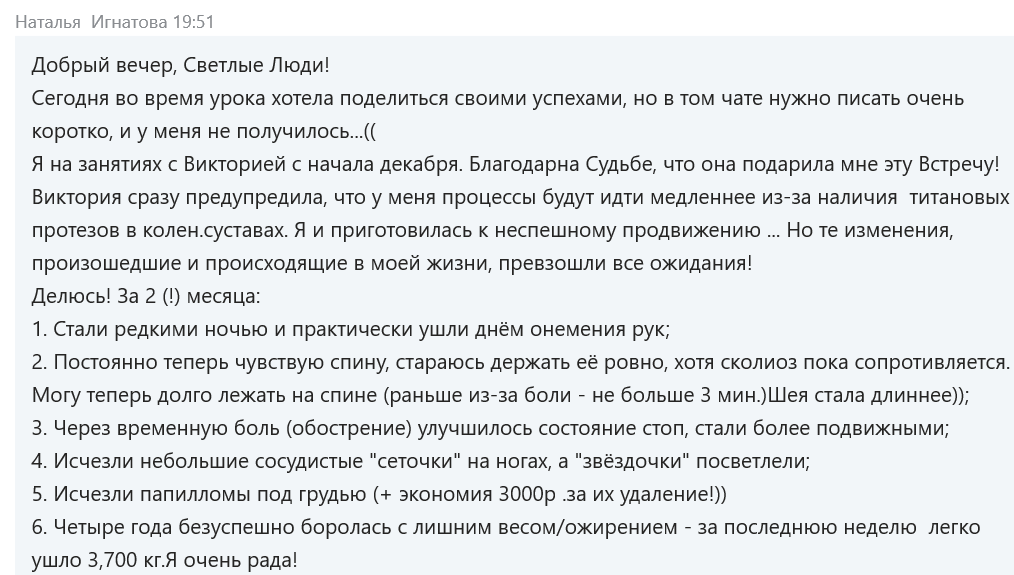Click the line starting "произошедшие и происходящие"
The width and height of the screenshot is (1014, 575).
point(391,264)
